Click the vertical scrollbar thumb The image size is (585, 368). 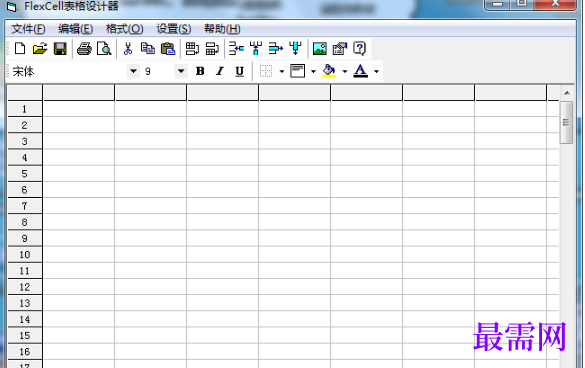click(x=566, y=122)
